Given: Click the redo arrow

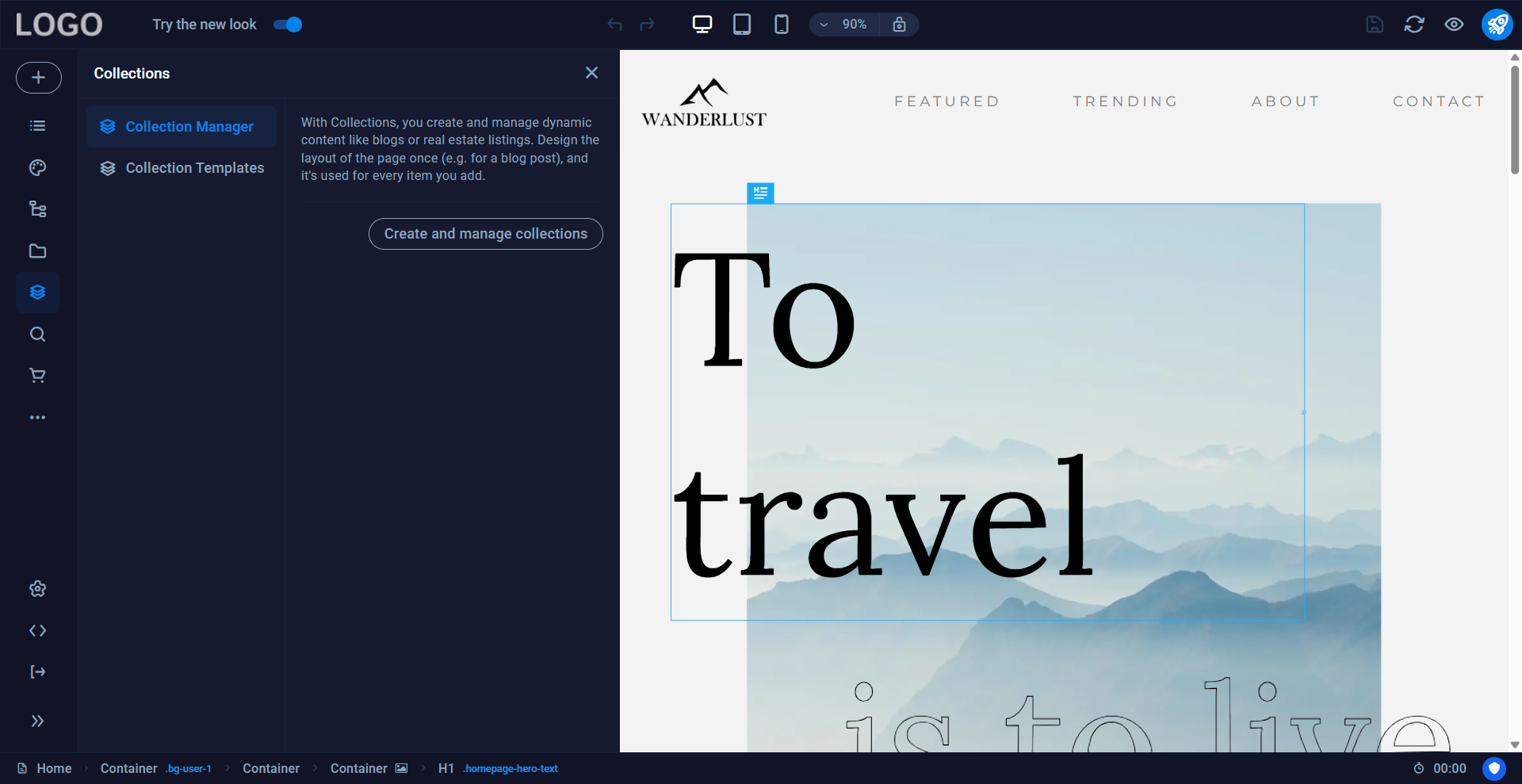Looking at the screenshot, I should pyautogui.click(x=648, y=25).
